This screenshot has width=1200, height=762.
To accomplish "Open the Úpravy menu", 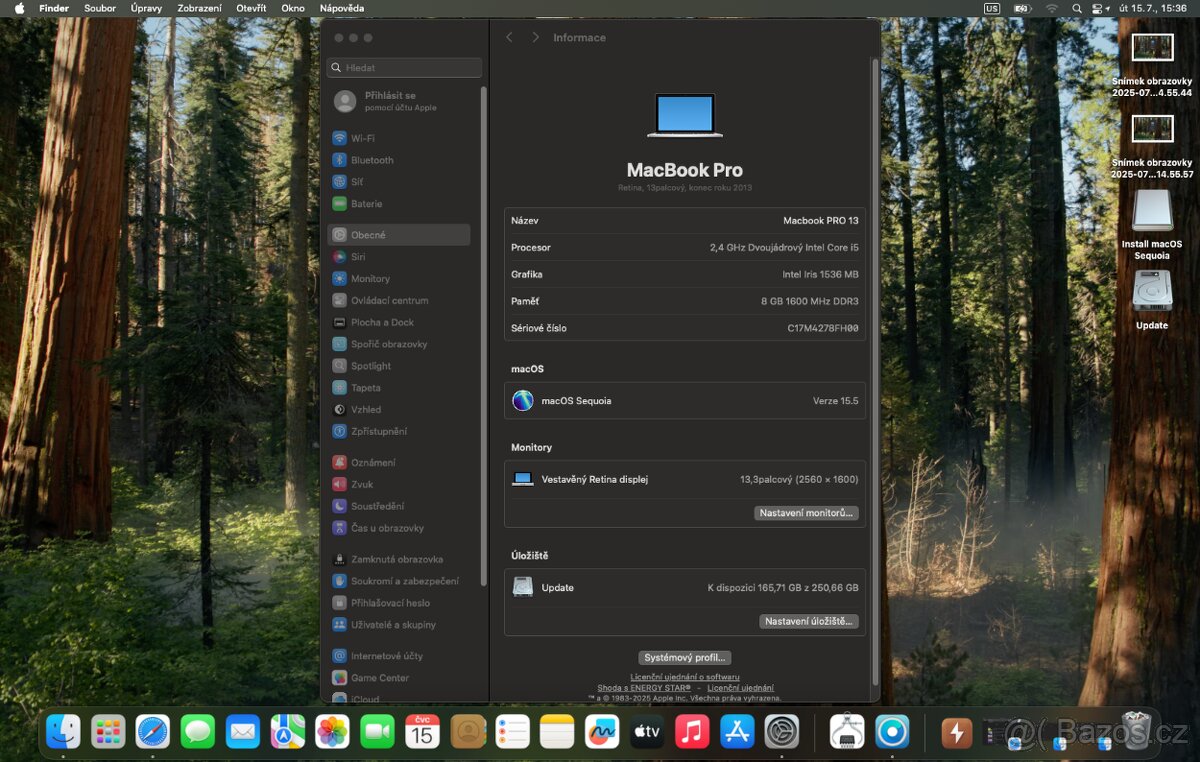I will tap(146, 8).
